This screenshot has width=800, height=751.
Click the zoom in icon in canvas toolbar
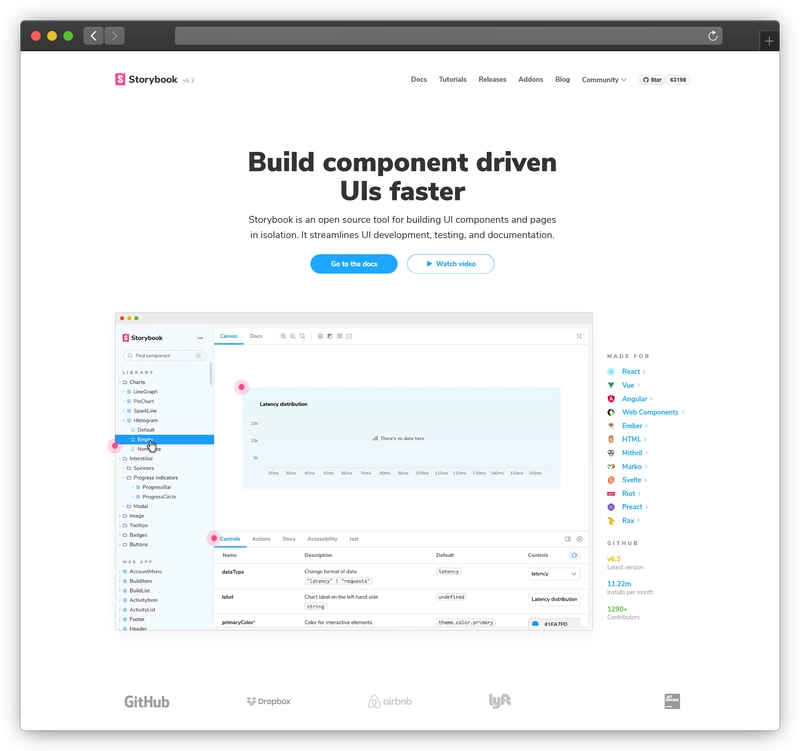pos(283,336)
